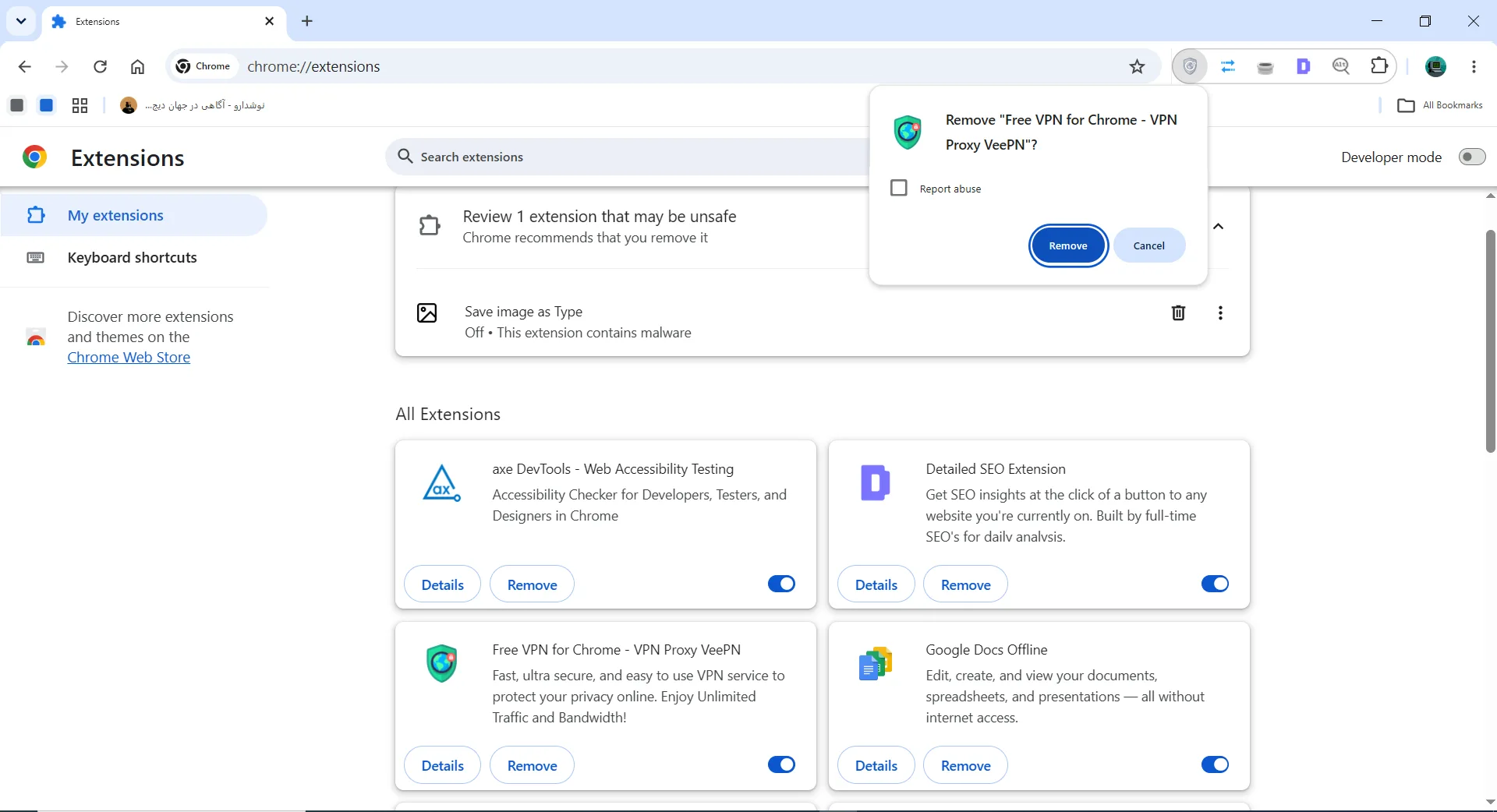The width and height of the screenshot is (1497, 812).
Task: Click the gray square bookmark icon
Action: click(16, 105)
